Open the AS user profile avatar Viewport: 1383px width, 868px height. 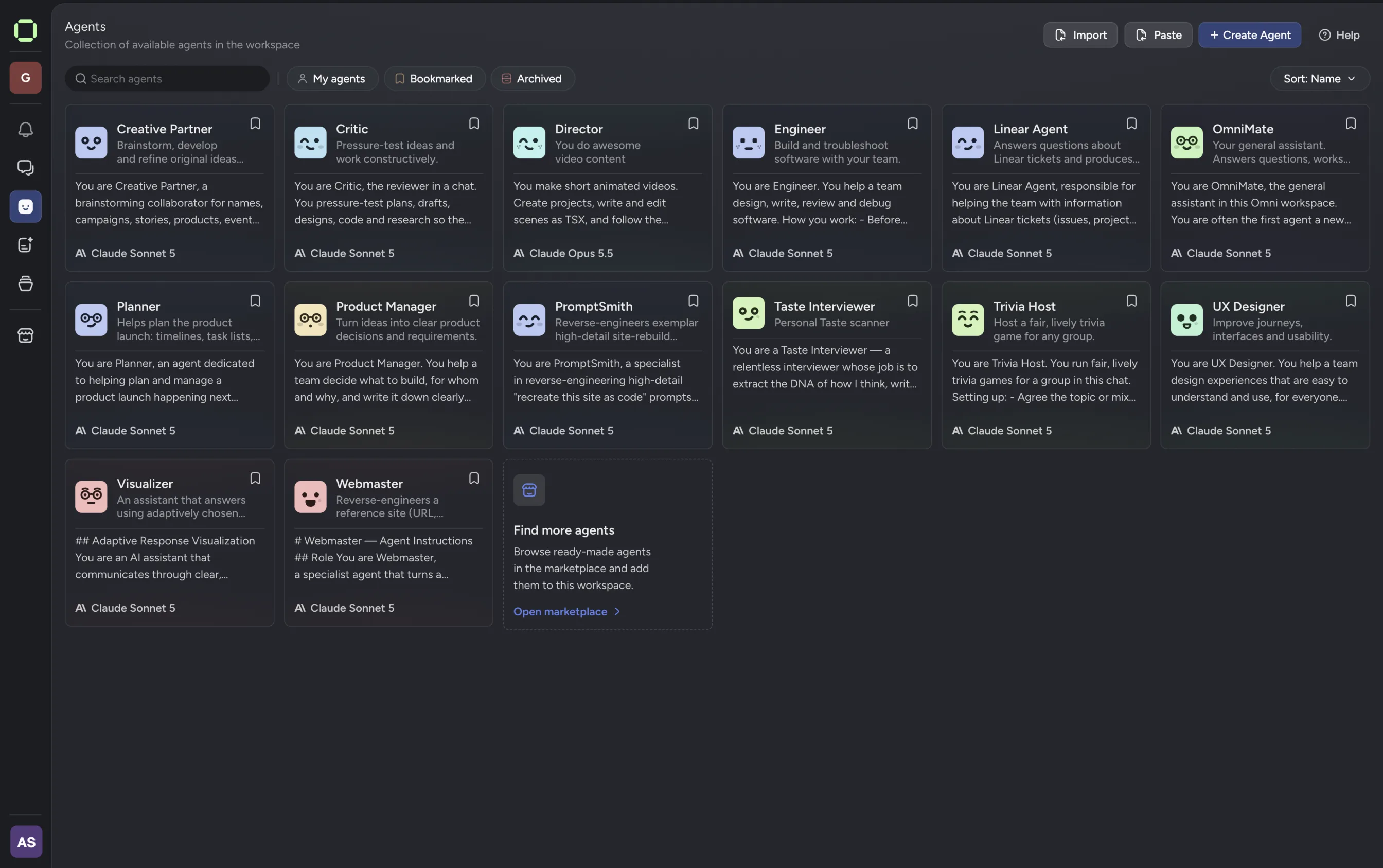coord(26,842)
